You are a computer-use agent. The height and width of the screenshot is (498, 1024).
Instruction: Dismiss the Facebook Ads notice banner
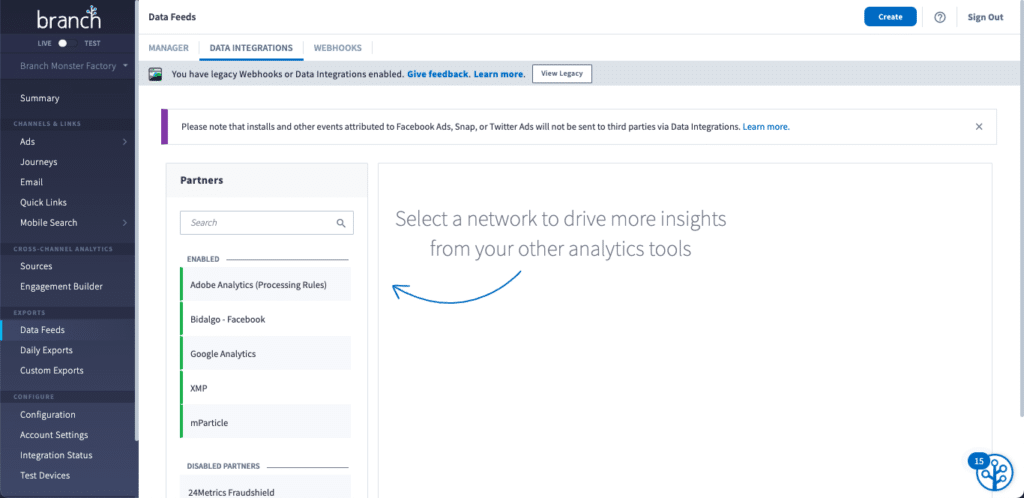point(978,127)
